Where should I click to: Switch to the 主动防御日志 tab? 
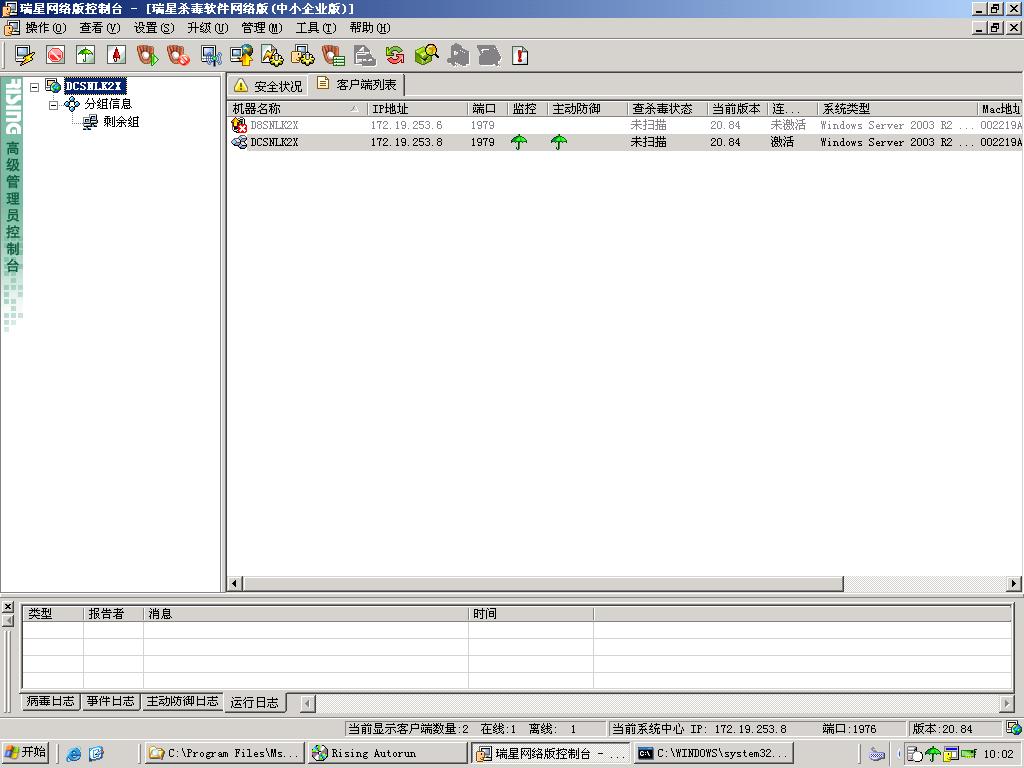click(x=182, y=701)
